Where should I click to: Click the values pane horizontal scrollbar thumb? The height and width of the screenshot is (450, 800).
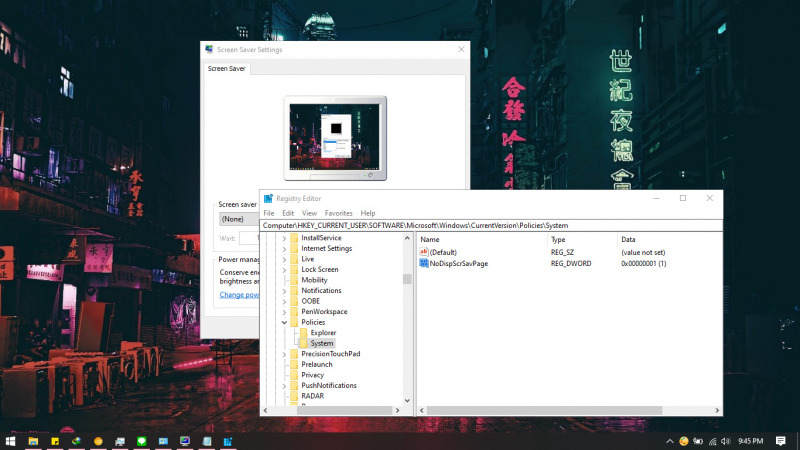(x=544, y=410)
